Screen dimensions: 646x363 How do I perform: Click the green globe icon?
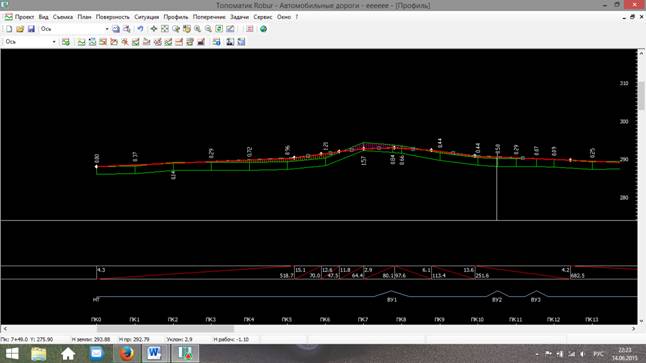point(263,29)
